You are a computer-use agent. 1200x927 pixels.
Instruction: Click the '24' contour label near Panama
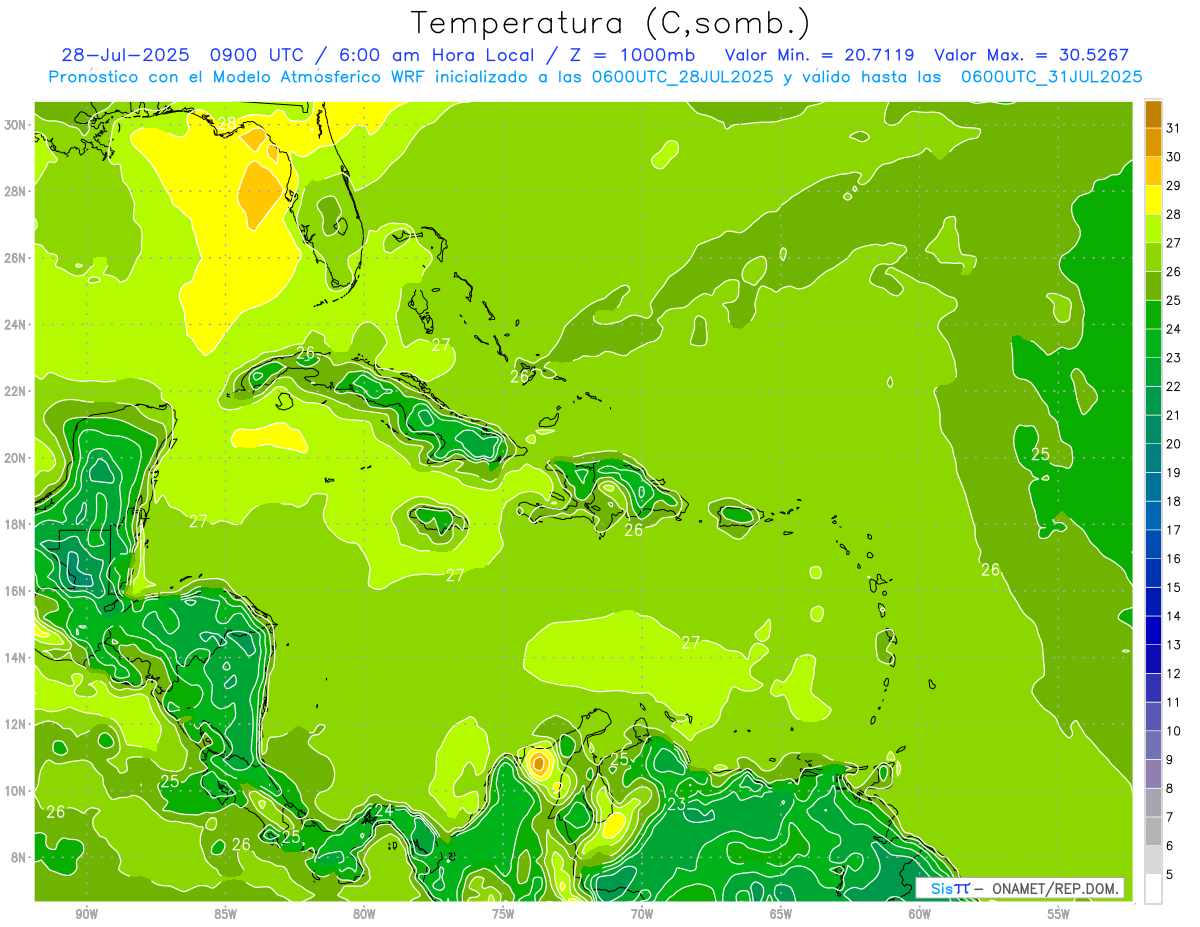point(384,810)
